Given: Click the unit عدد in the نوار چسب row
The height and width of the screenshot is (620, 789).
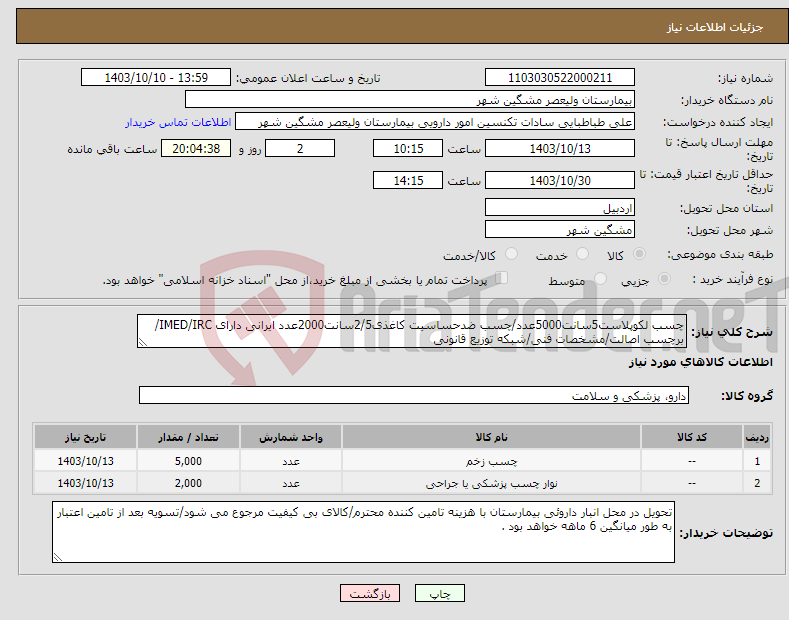Looking at the screenshot, I should [x=291, y=483].
